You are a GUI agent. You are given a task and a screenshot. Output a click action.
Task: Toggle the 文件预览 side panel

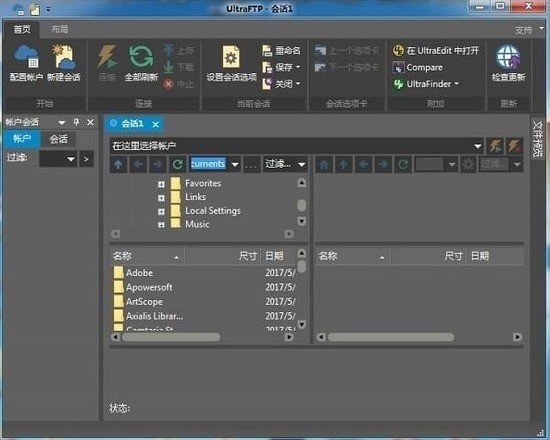click(x=537, y=138)
